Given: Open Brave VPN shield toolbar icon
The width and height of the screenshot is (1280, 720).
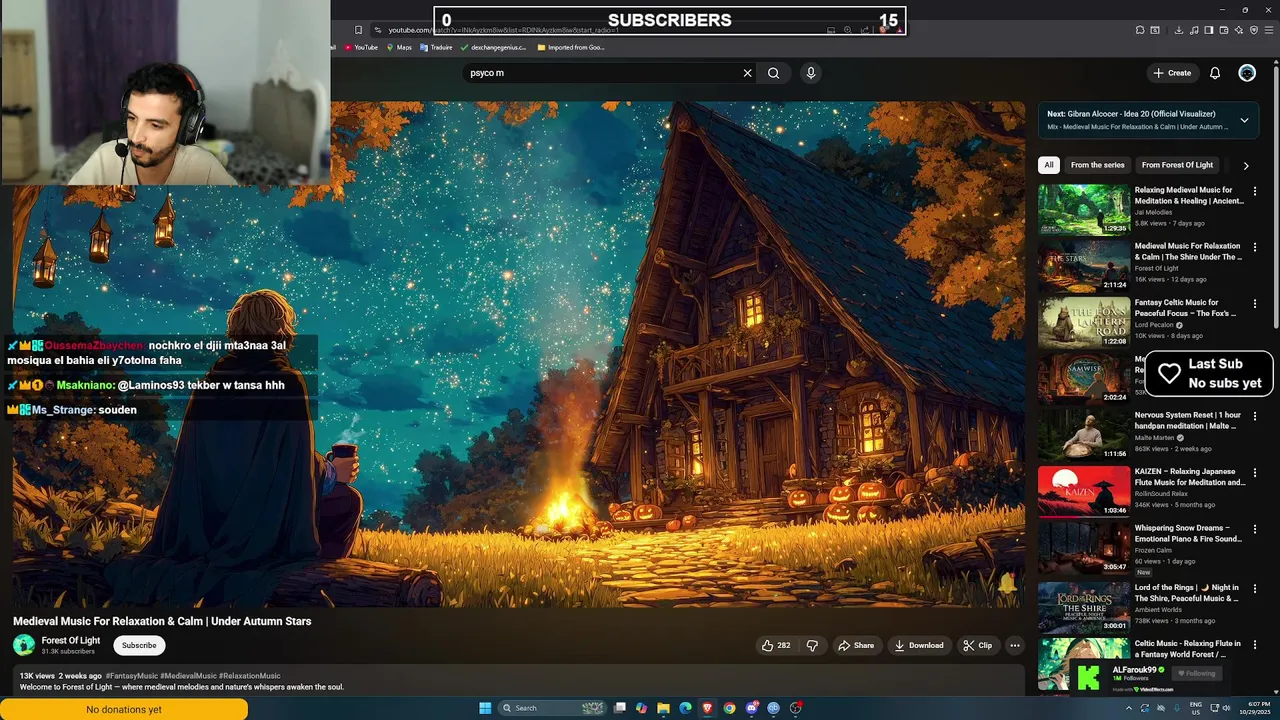Looking at the screenshot, I should click(x=1254, y=30).
